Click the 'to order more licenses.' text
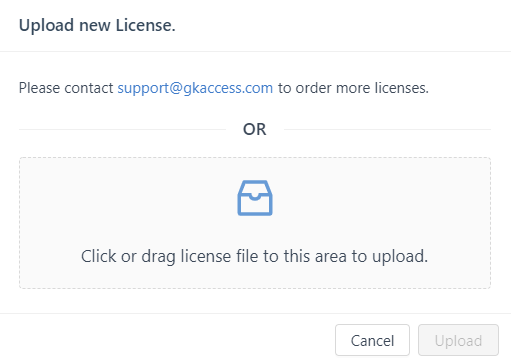This screenshot has width=511, height=363. pos(353,88)
